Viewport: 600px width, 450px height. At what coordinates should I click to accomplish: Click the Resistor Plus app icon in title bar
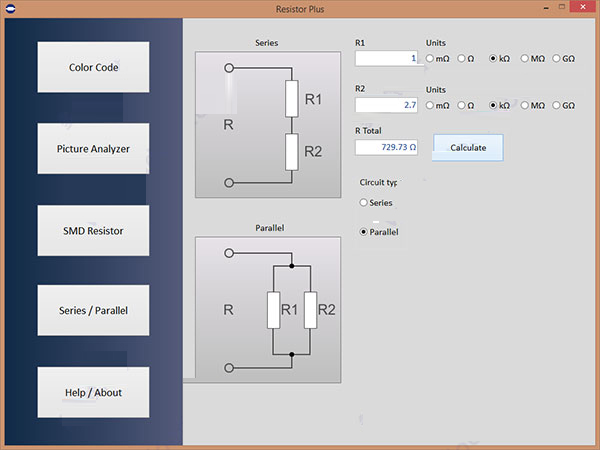click(11, 8)
